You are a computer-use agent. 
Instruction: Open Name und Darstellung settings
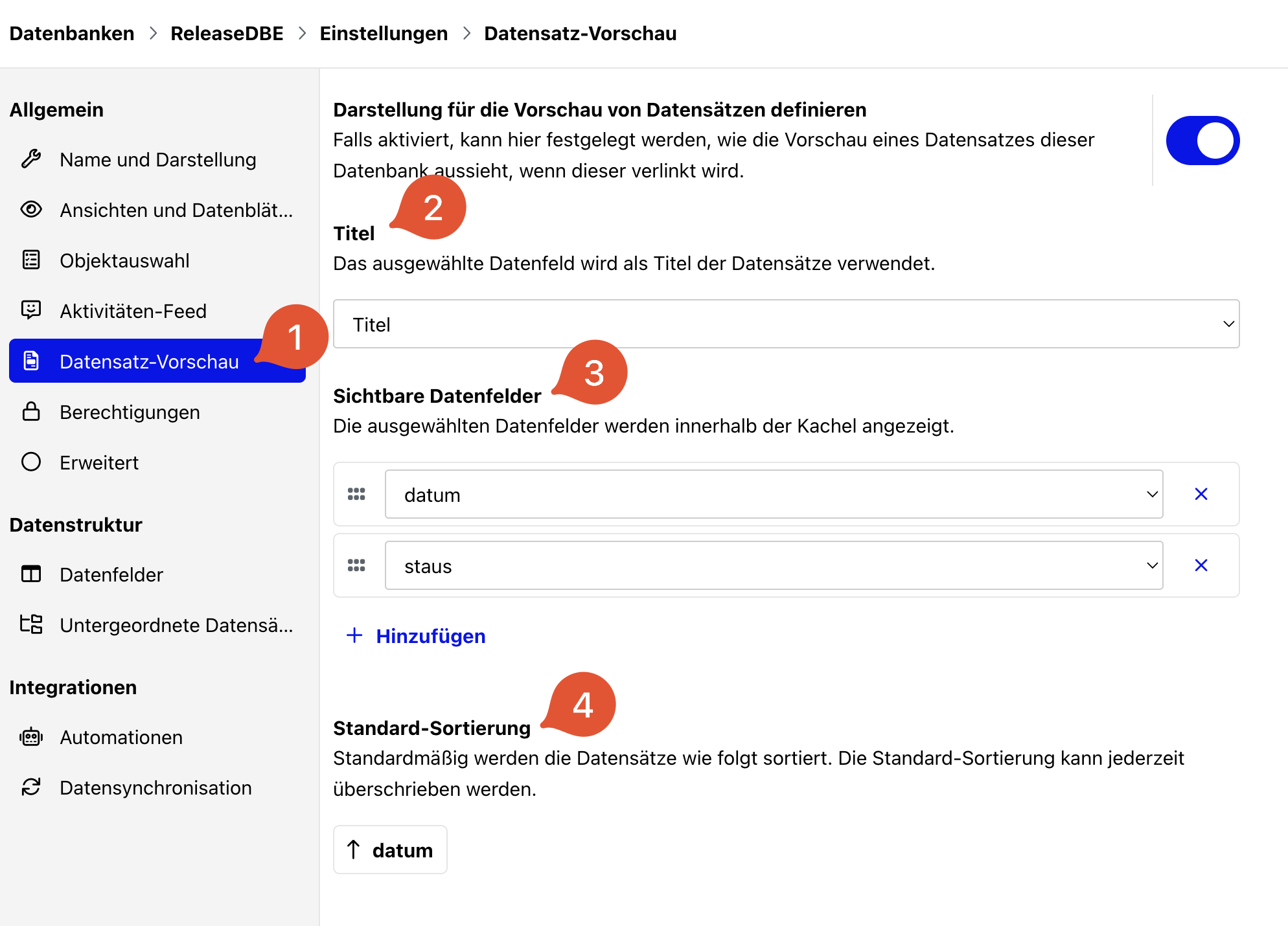157,159
